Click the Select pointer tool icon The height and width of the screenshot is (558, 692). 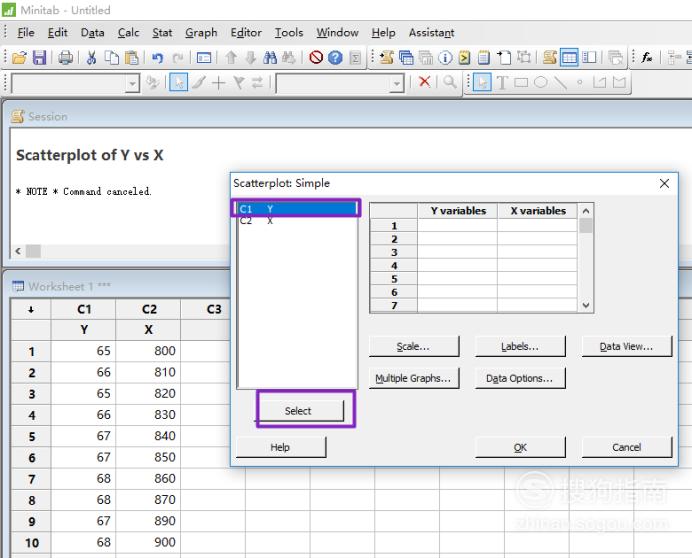178,83
